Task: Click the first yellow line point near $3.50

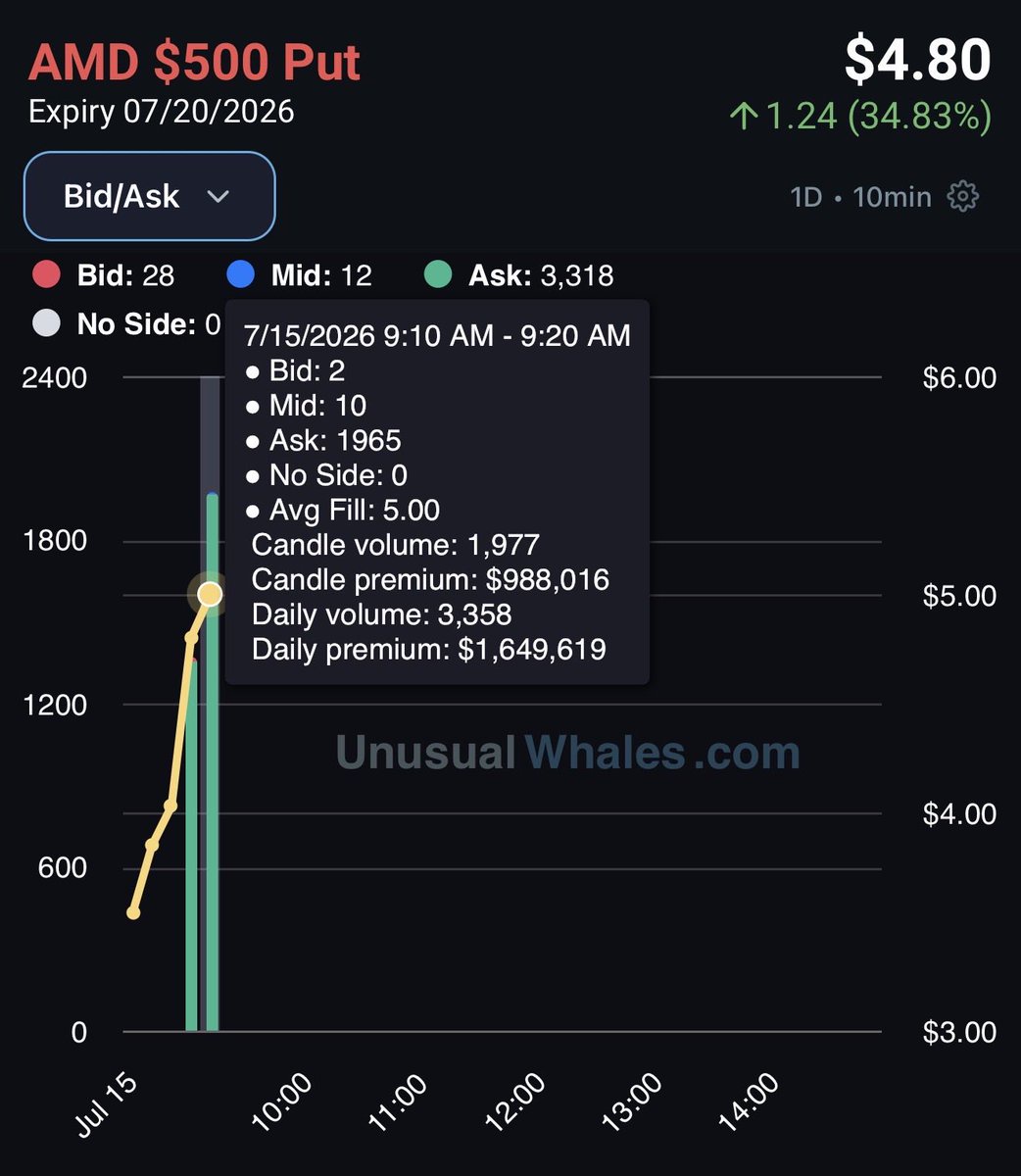Action: [133, 912]
